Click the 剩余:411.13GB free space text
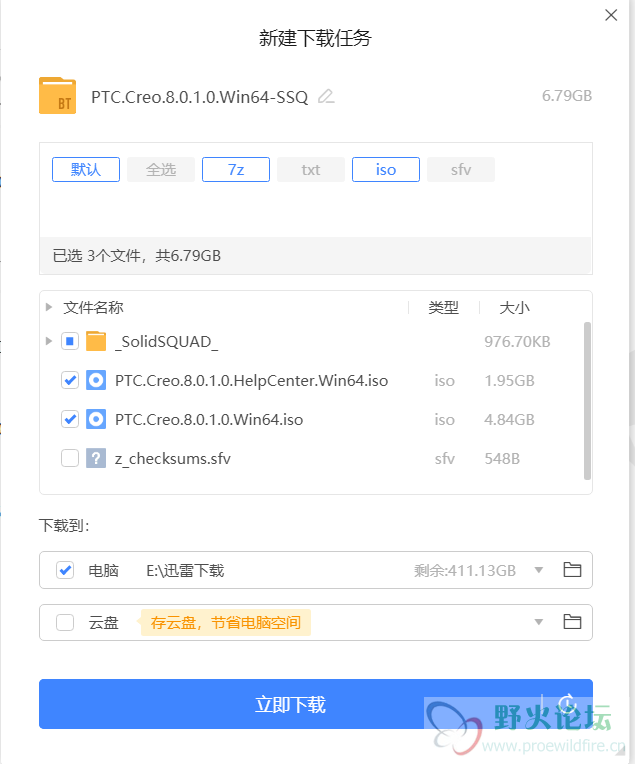 [x=465, y=570]
